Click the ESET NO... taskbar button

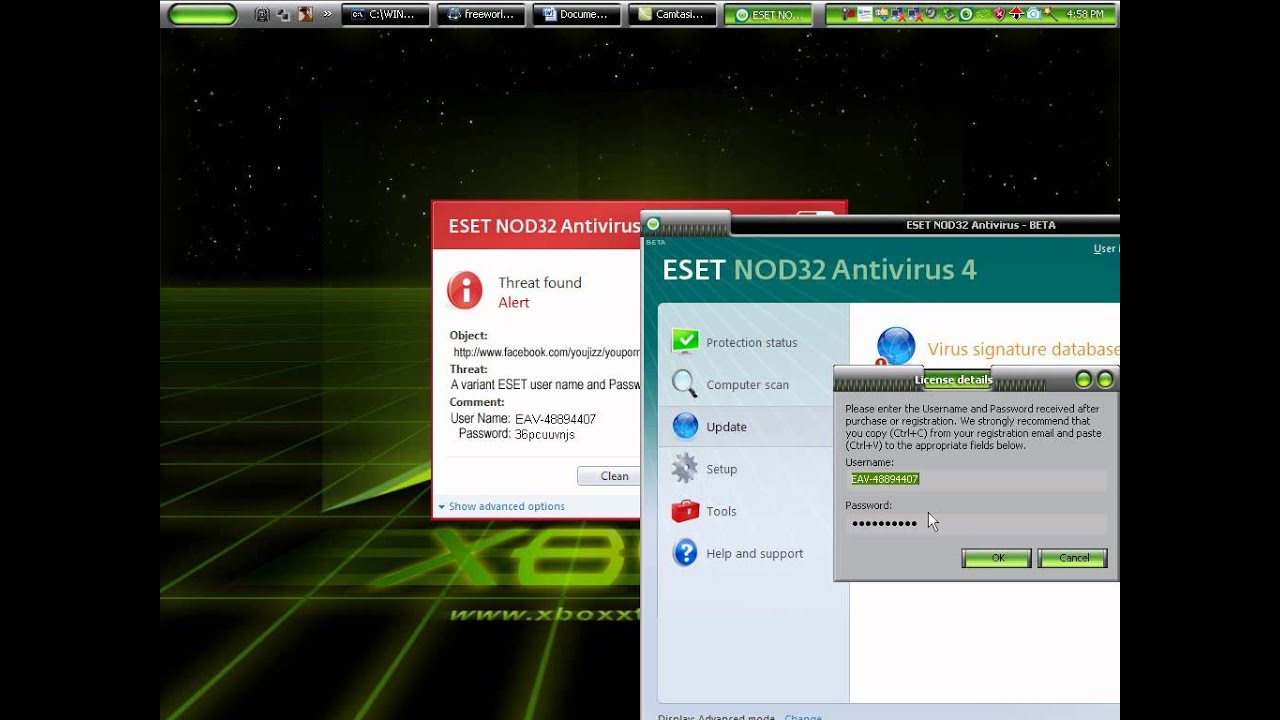tap(768, 14)
